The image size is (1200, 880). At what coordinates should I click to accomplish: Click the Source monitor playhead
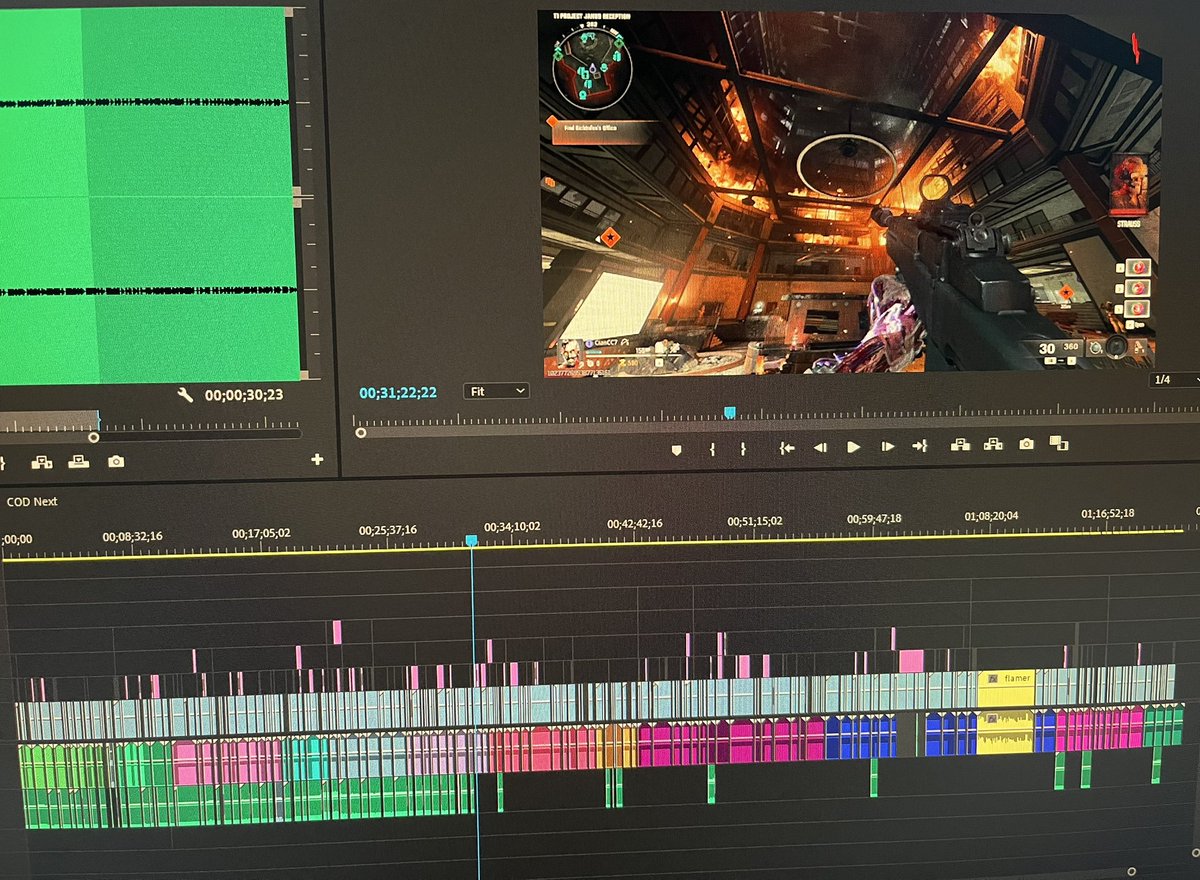98,420
